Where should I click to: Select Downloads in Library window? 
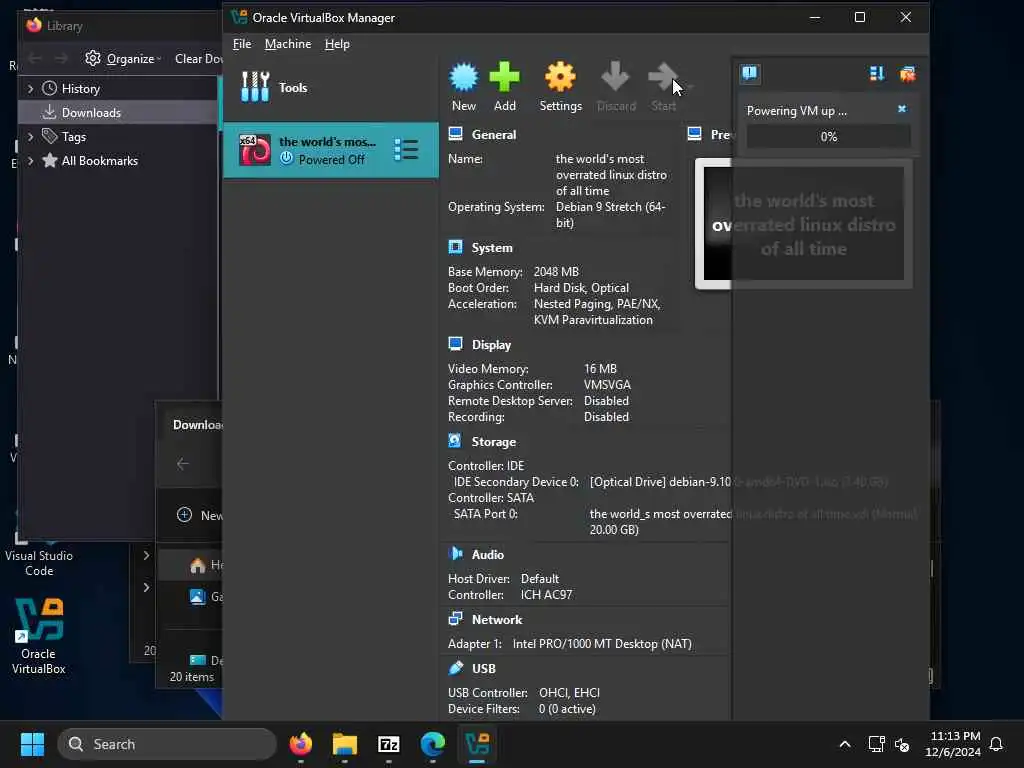click(119, 112)
